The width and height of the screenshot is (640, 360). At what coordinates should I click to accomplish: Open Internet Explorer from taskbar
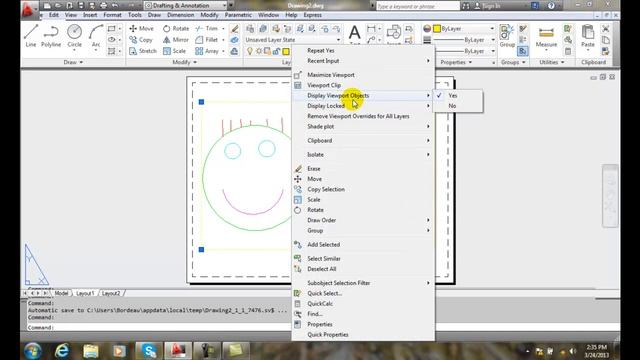(x=62, y=351)
